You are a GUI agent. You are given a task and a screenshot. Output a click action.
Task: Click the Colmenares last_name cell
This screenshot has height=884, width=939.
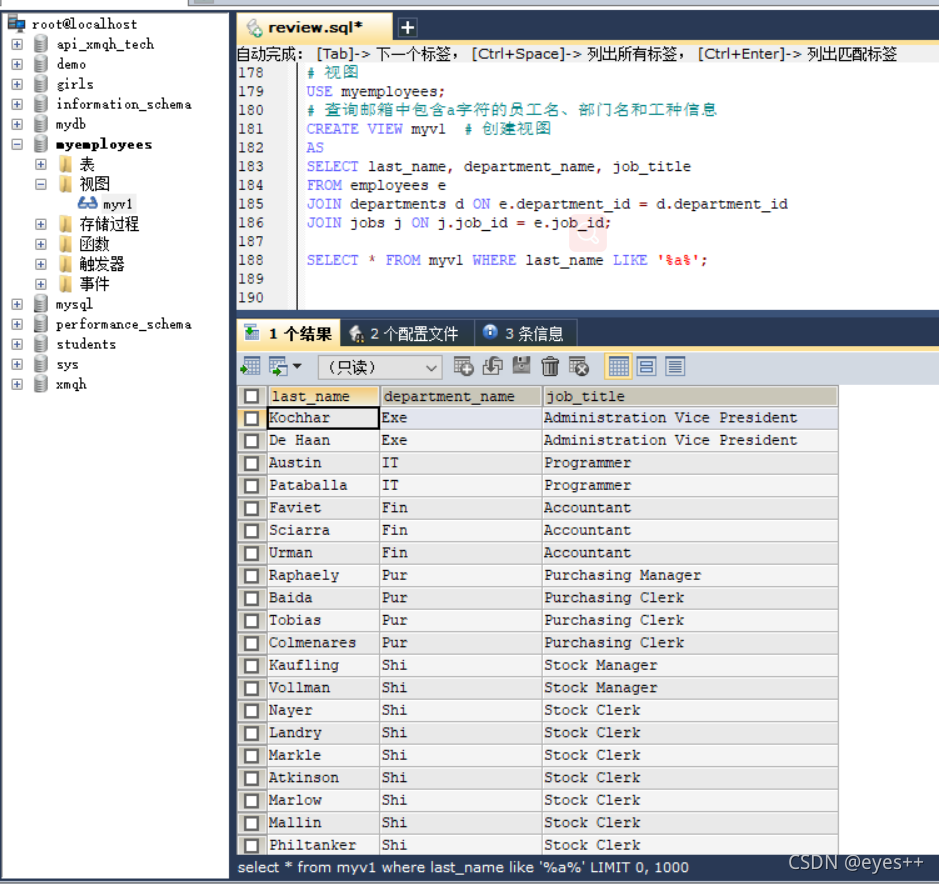[323, 643]
